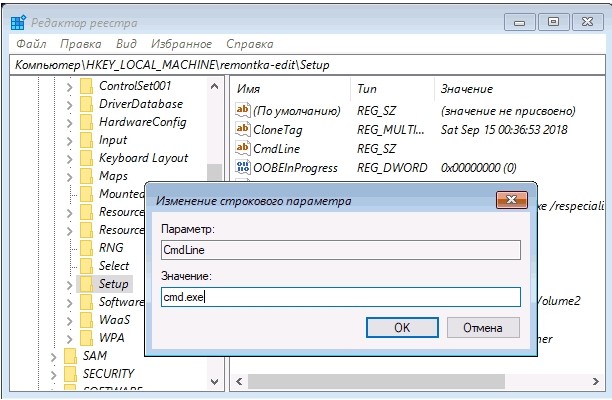Screen dimensions: 612x400
Task: Open the Справка menu
Action: (250, 44)
